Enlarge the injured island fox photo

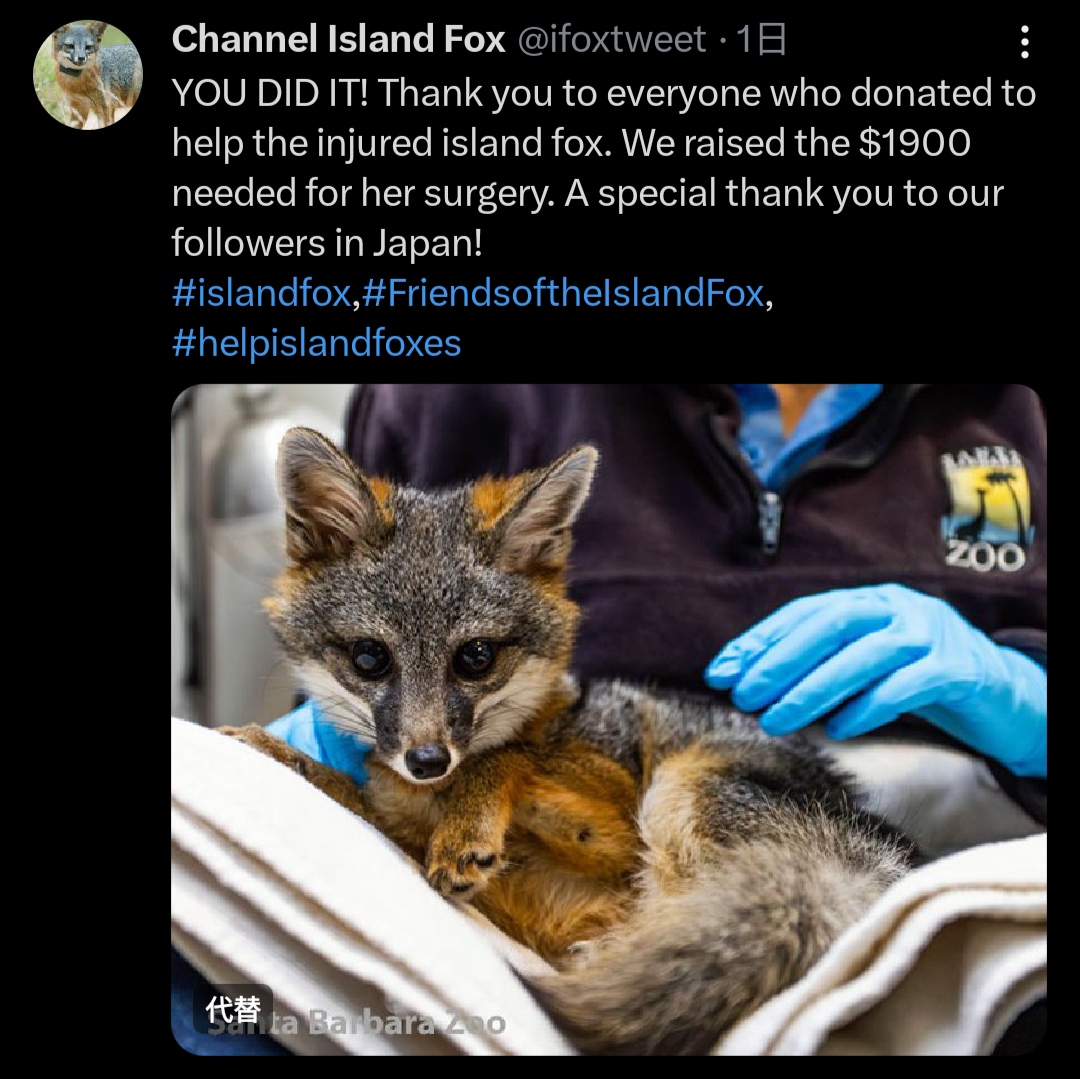(609, 720)
